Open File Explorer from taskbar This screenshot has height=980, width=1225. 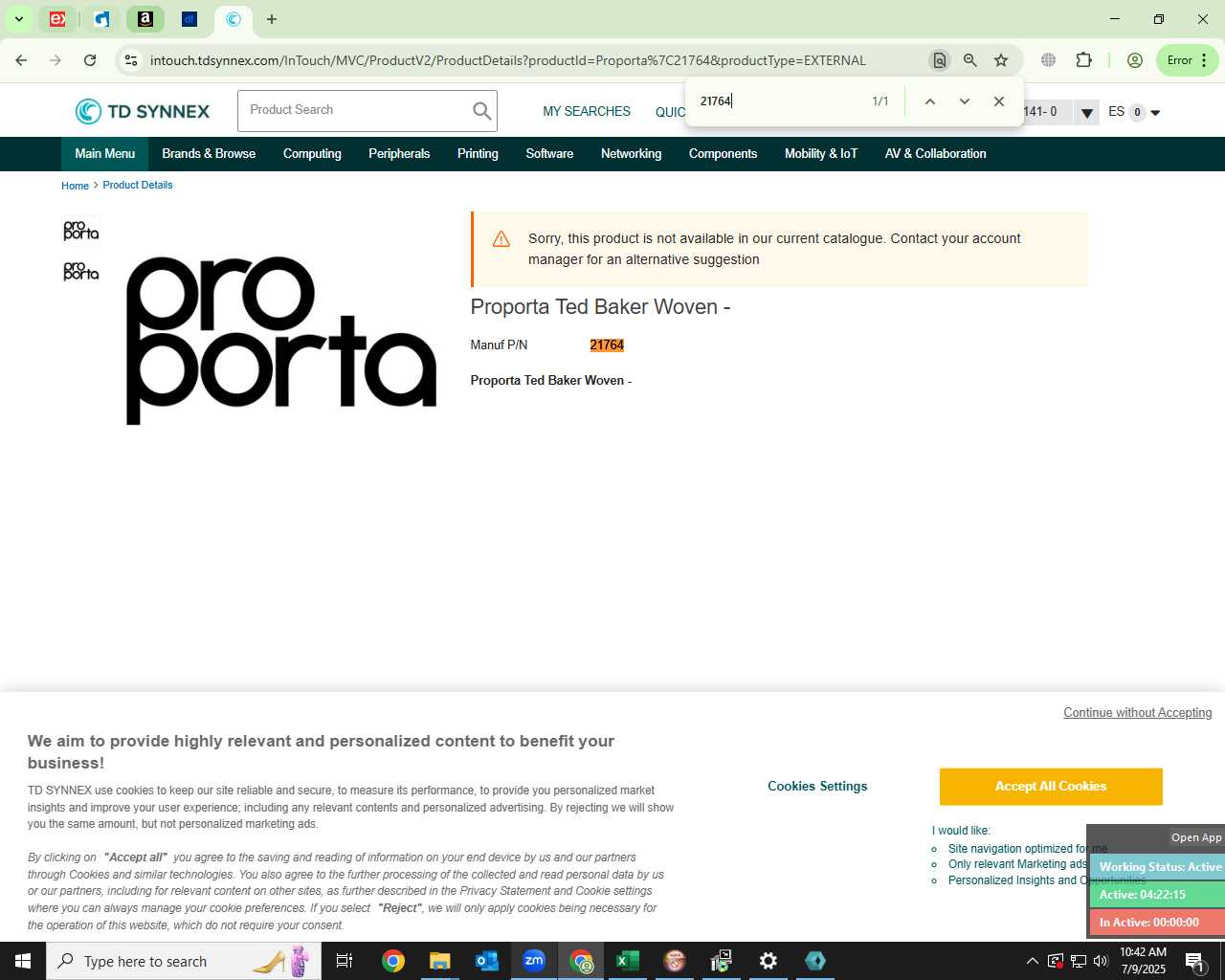click(x=440, y=961)
